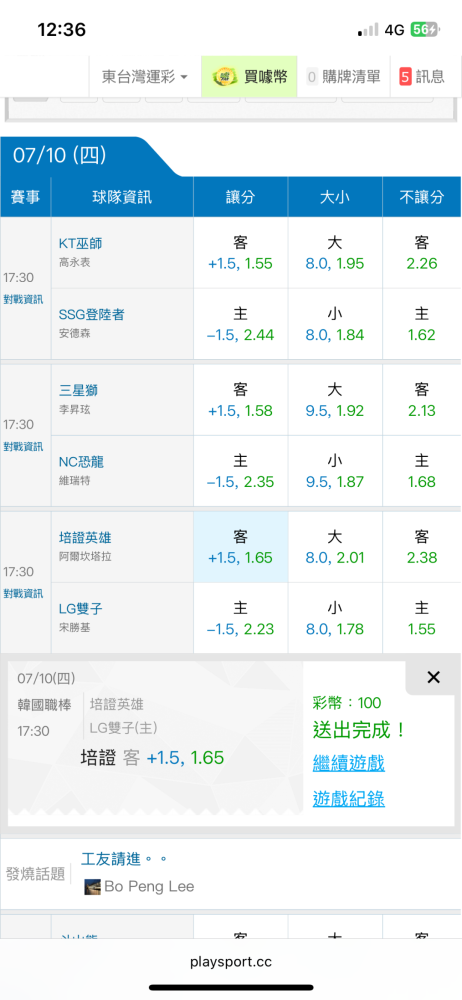Open 對戰資訊 for KT巫師 game
The image size is (462, 1000).
(x=23, y=299)
